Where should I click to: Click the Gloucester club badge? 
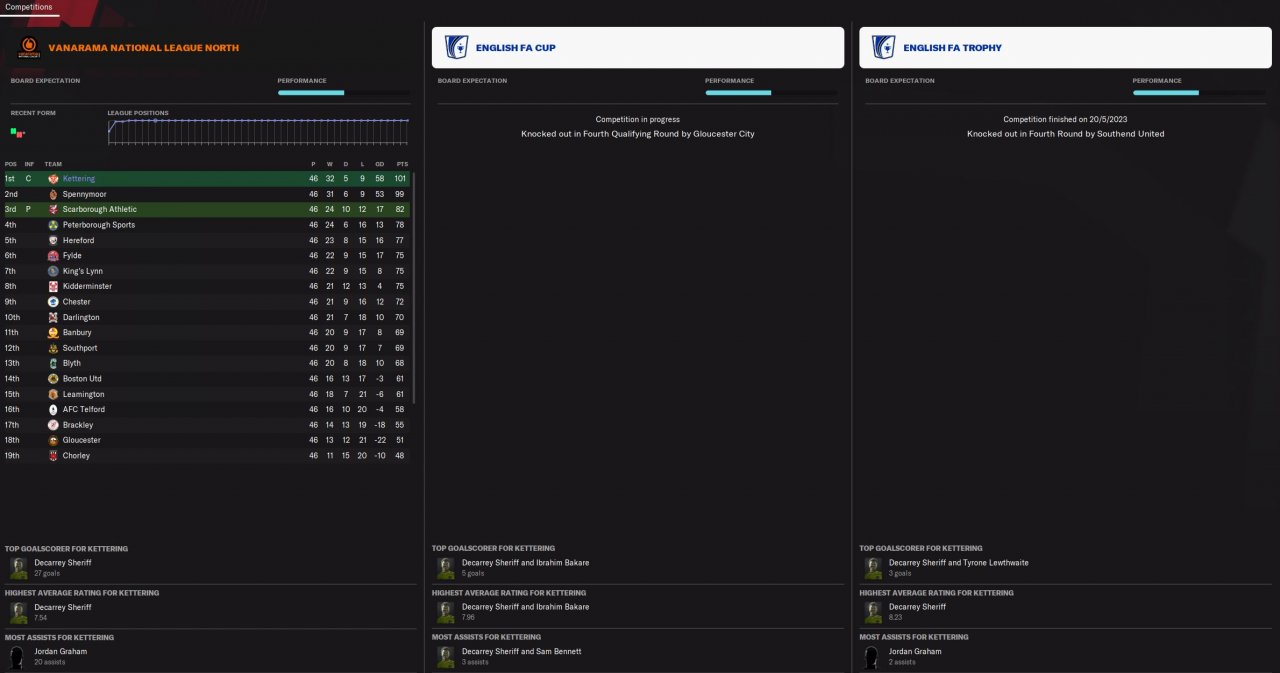click(53, 440)
